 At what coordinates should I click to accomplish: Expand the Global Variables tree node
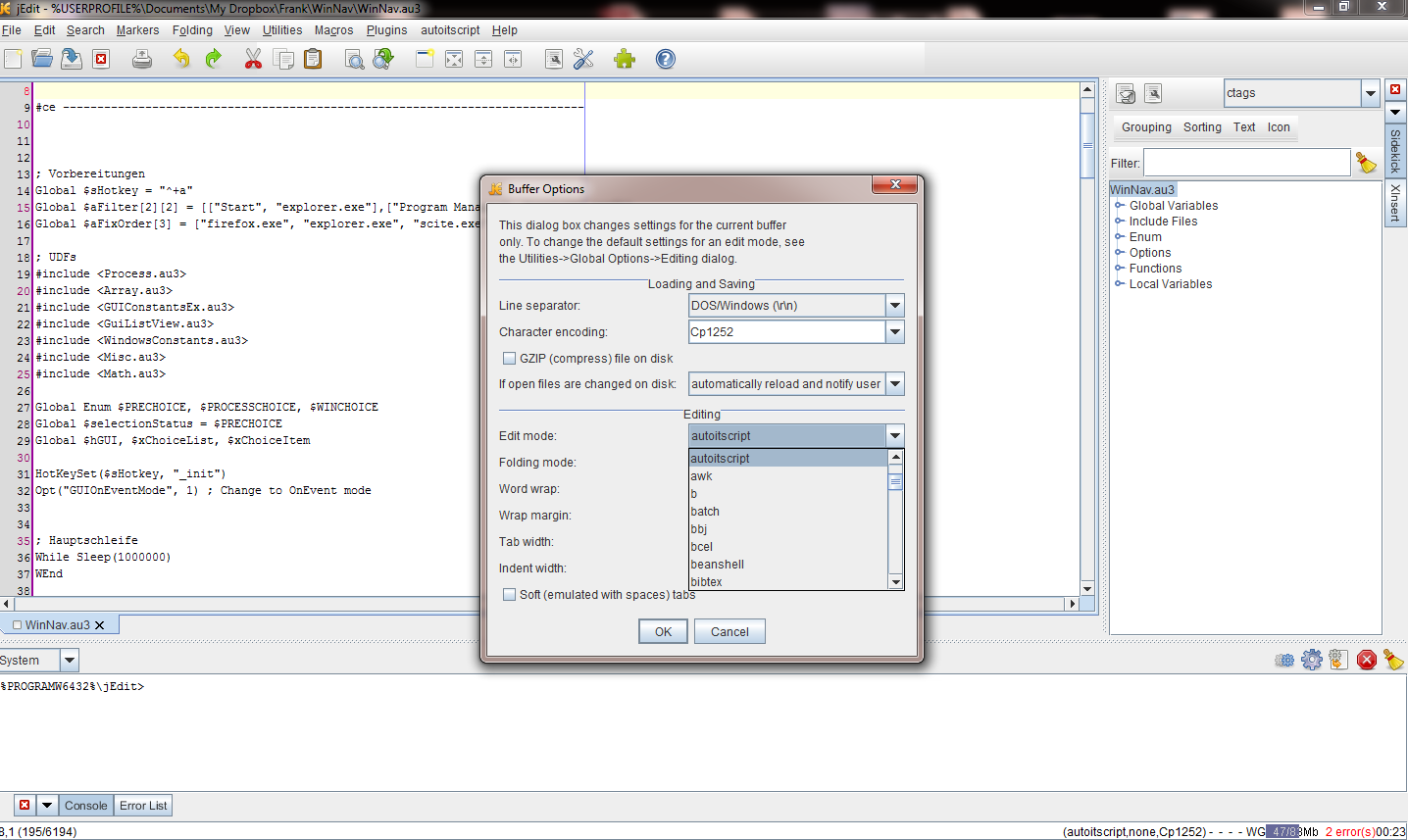tap(1120, 206)
